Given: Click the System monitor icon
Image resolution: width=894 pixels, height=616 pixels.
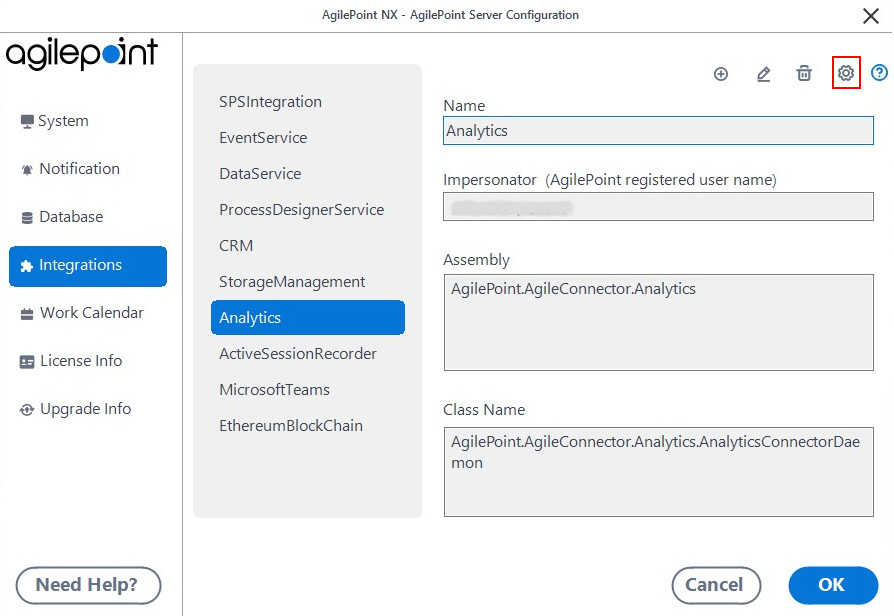Looking at the screenshot, I should (27, 121).
